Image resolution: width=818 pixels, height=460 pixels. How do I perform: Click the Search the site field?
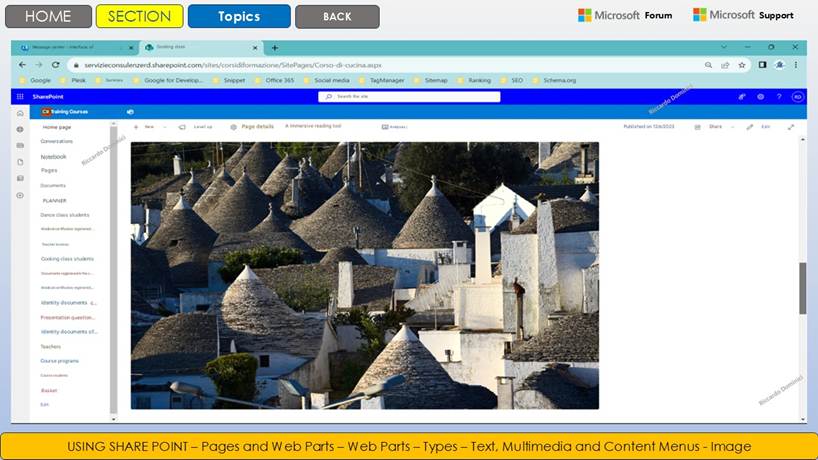click(408, 97)
